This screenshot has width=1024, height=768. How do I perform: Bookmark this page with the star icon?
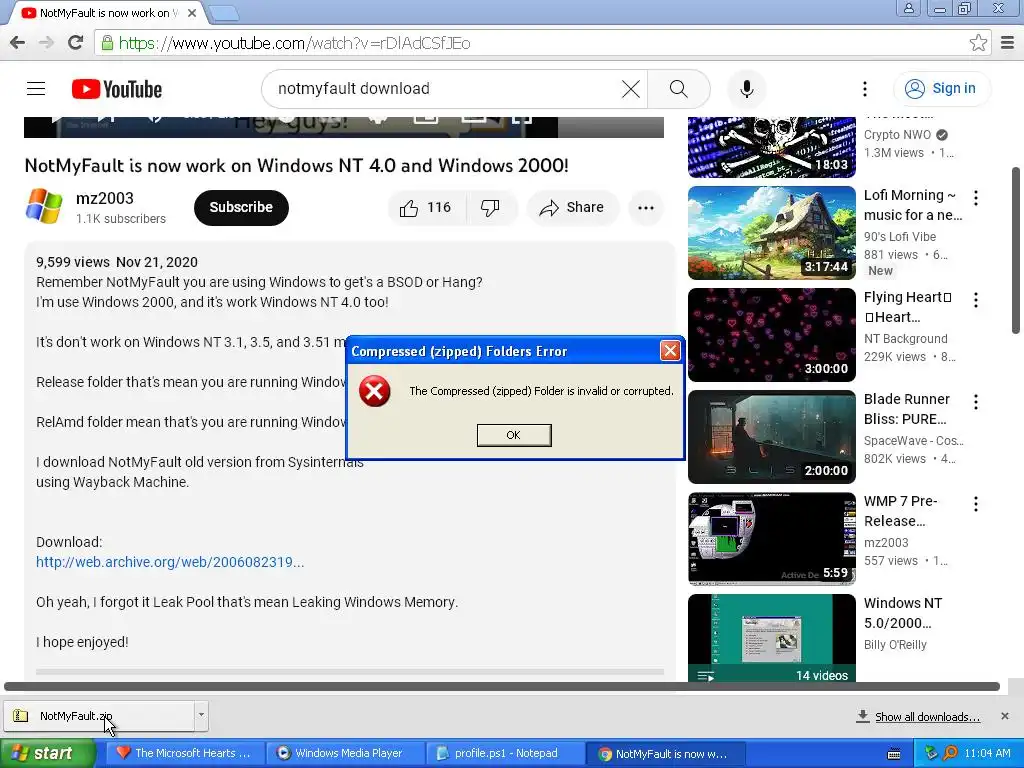978,43
